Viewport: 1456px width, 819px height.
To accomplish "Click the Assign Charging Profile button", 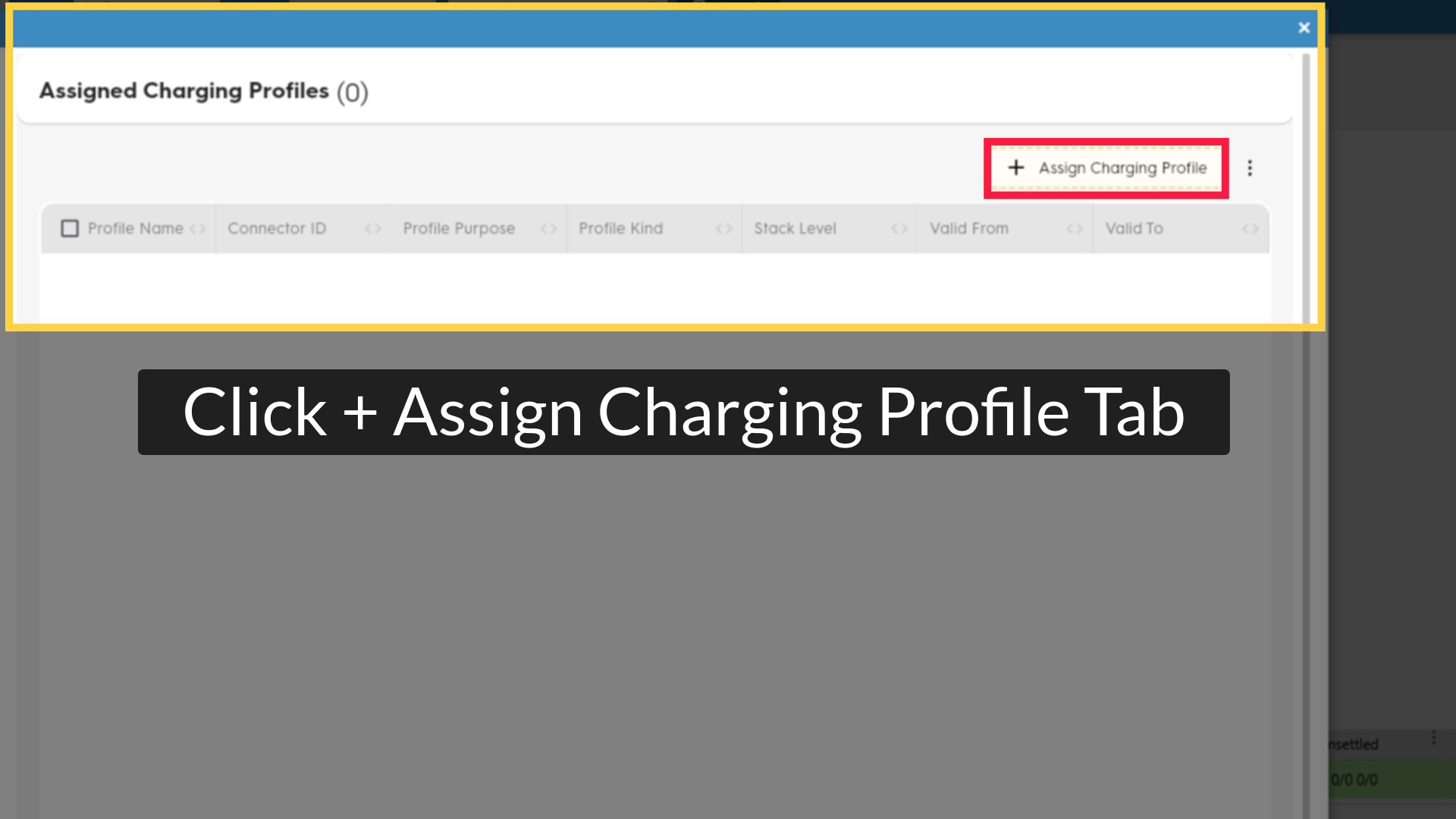I will click(x=1106, y=168).
